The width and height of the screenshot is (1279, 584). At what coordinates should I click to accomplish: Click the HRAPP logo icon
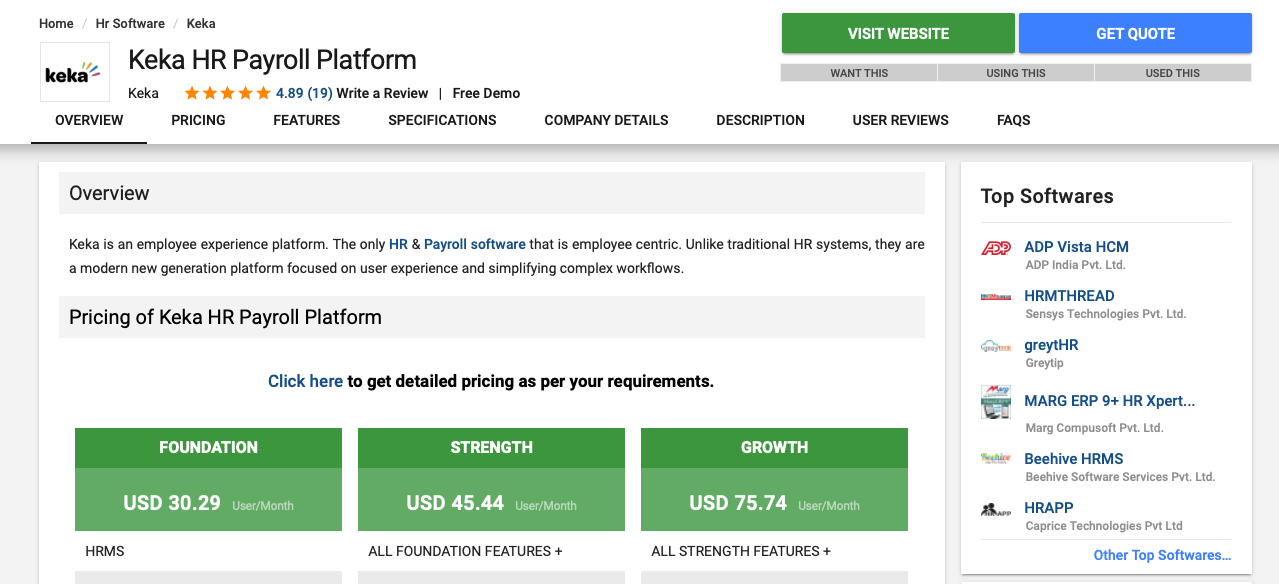(996, 509)
